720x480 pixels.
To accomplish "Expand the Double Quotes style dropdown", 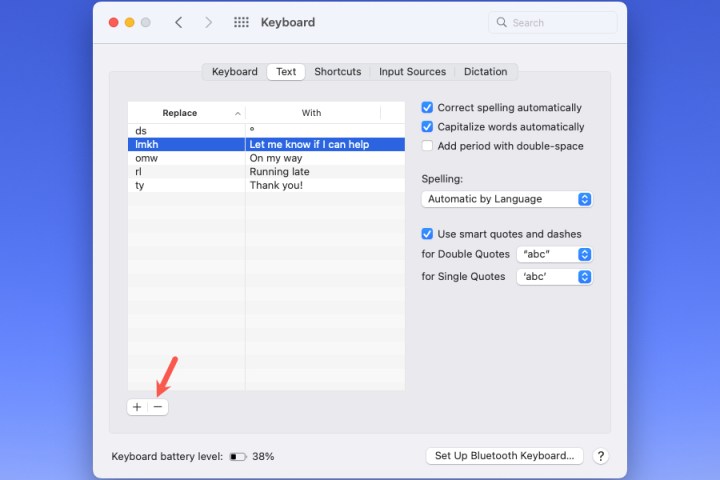I will point(554,254).
